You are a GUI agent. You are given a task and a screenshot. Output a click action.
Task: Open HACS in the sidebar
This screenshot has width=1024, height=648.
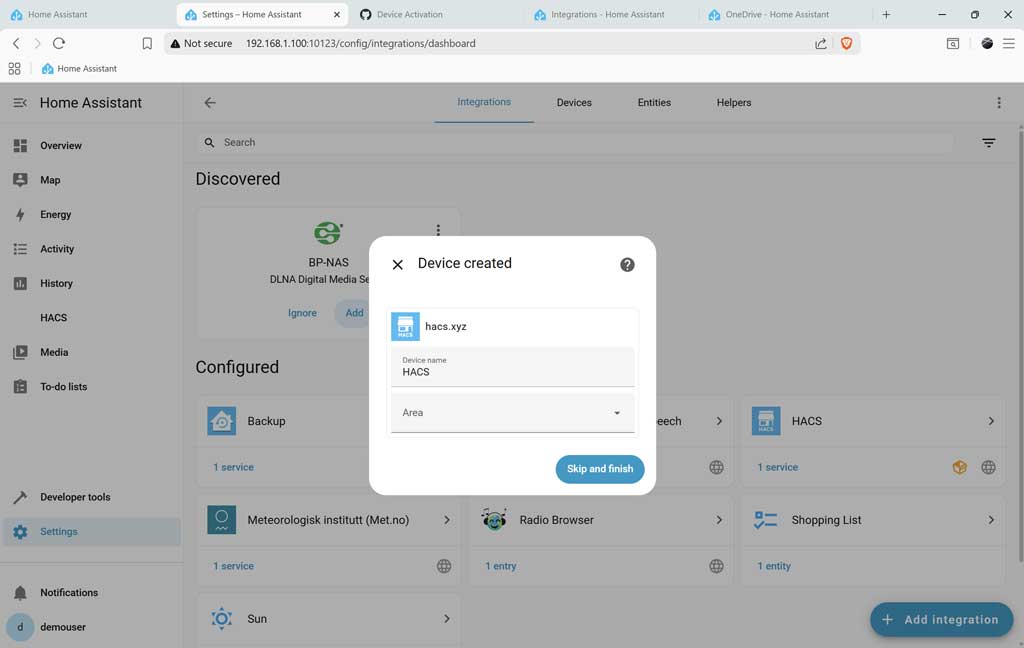(91, 317)
